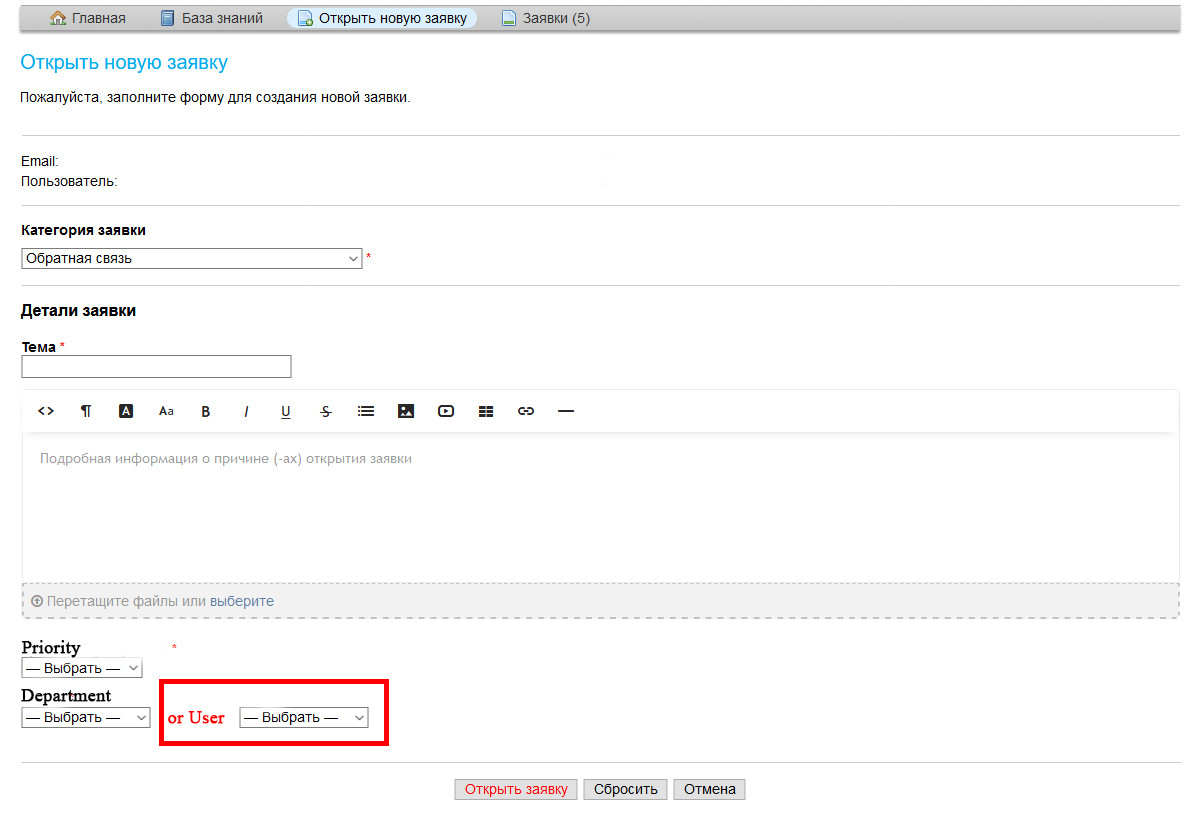Screen dimensions: 1200x834
Task: Open the Priority dropdown
Action: pos(81,668)
